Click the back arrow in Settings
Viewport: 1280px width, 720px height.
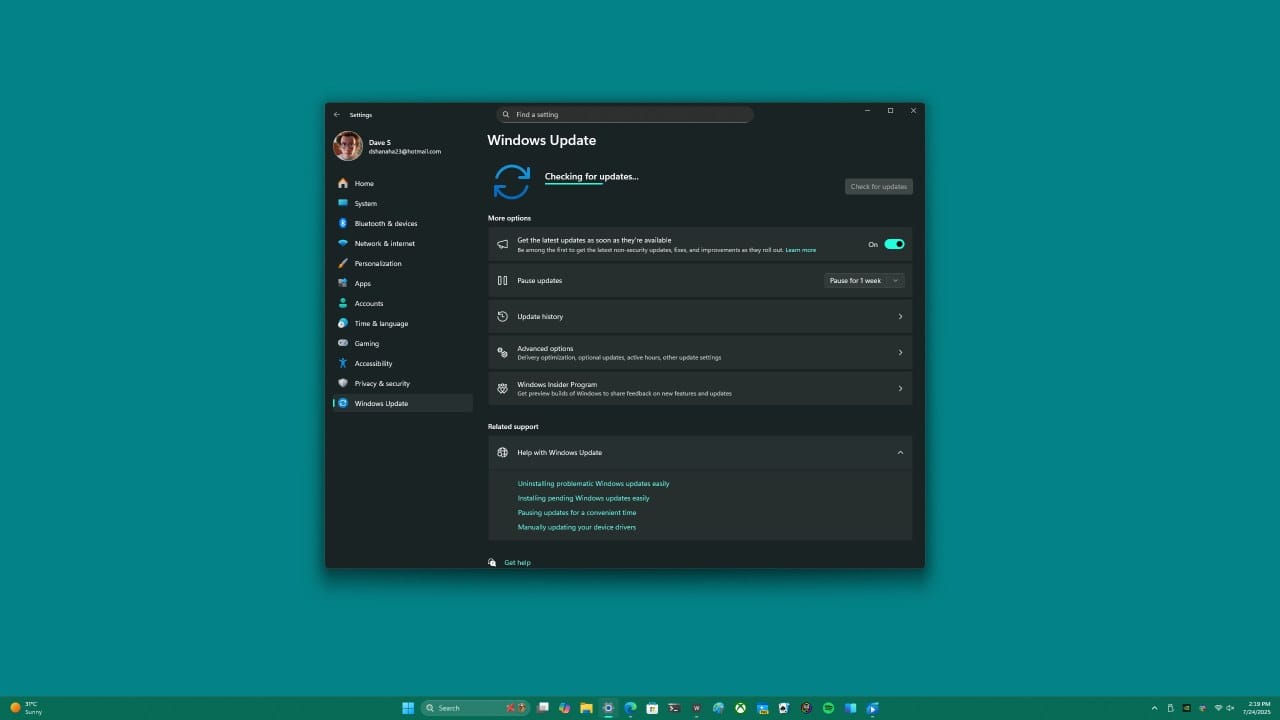click(x=337, y=114)
